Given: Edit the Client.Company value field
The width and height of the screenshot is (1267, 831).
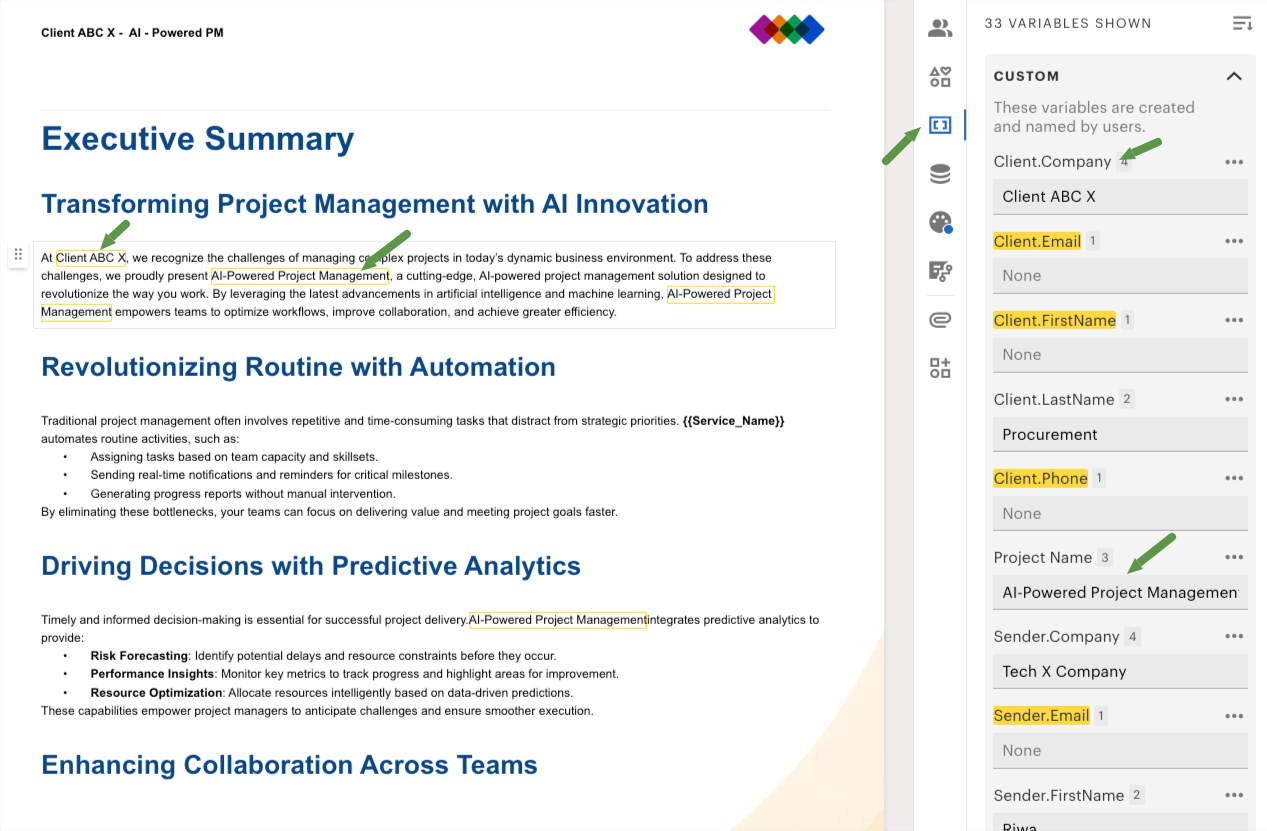Looking at the screenshot, I should (1120, 196).
